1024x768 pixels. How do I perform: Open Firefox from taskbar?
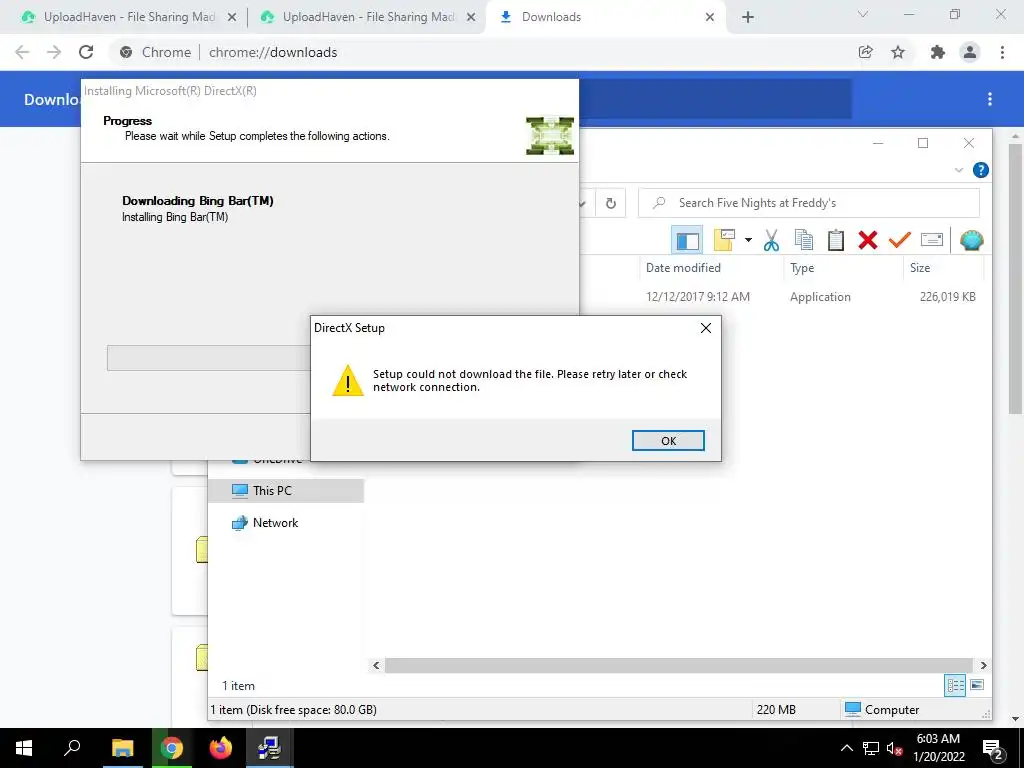point(221,748)
